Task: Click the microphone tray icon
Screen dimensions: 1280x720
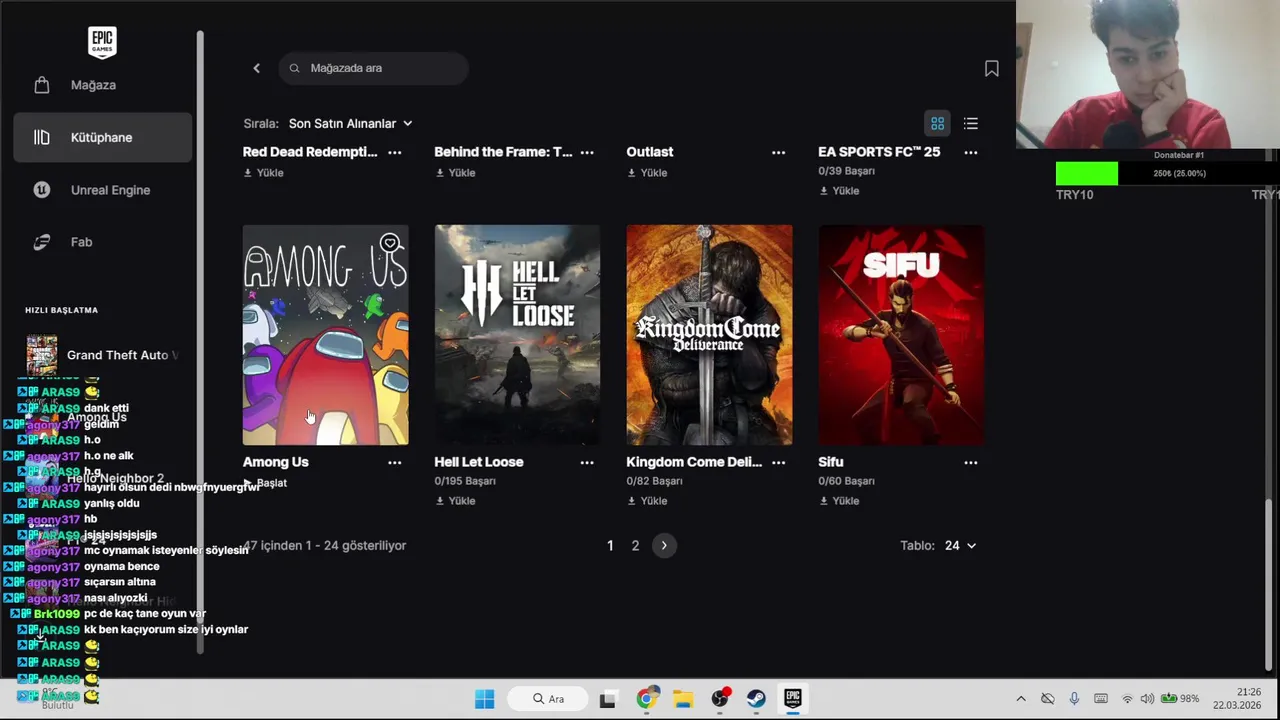Action: click(1074, 699)
